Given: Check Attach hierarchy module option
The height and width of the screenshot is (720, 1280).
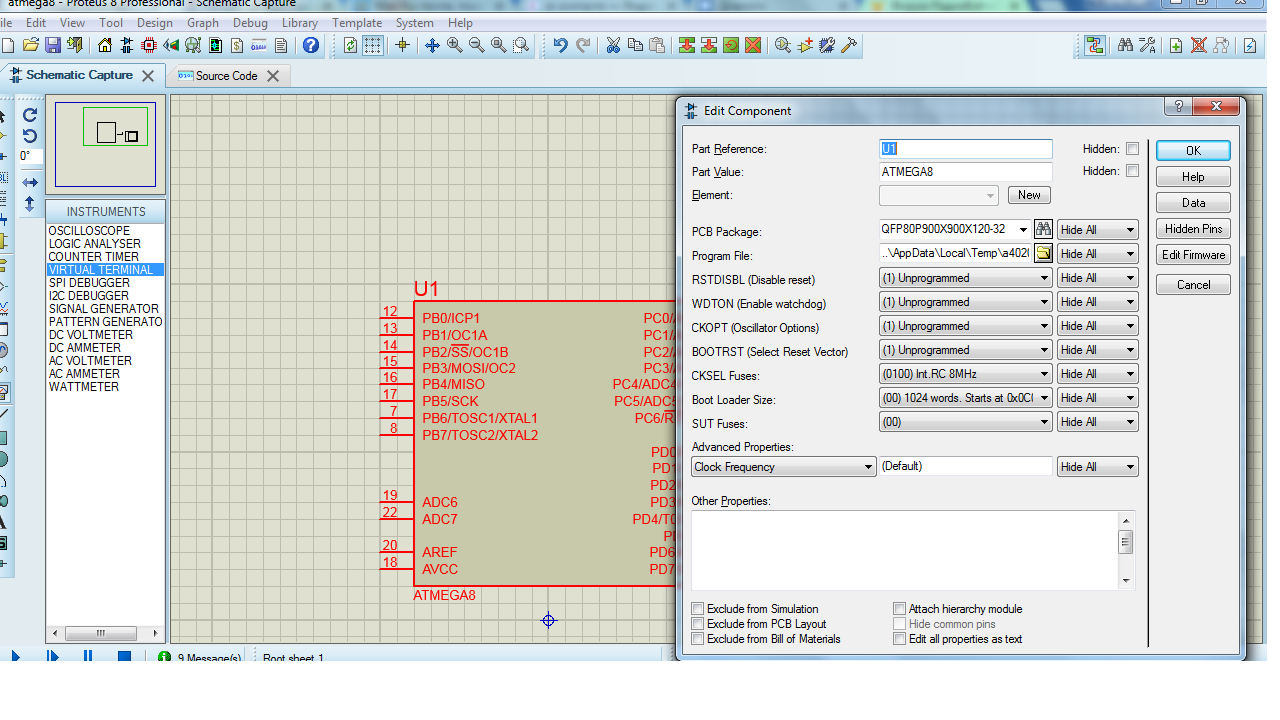Looking at the screenshot, I should point(900,609).
